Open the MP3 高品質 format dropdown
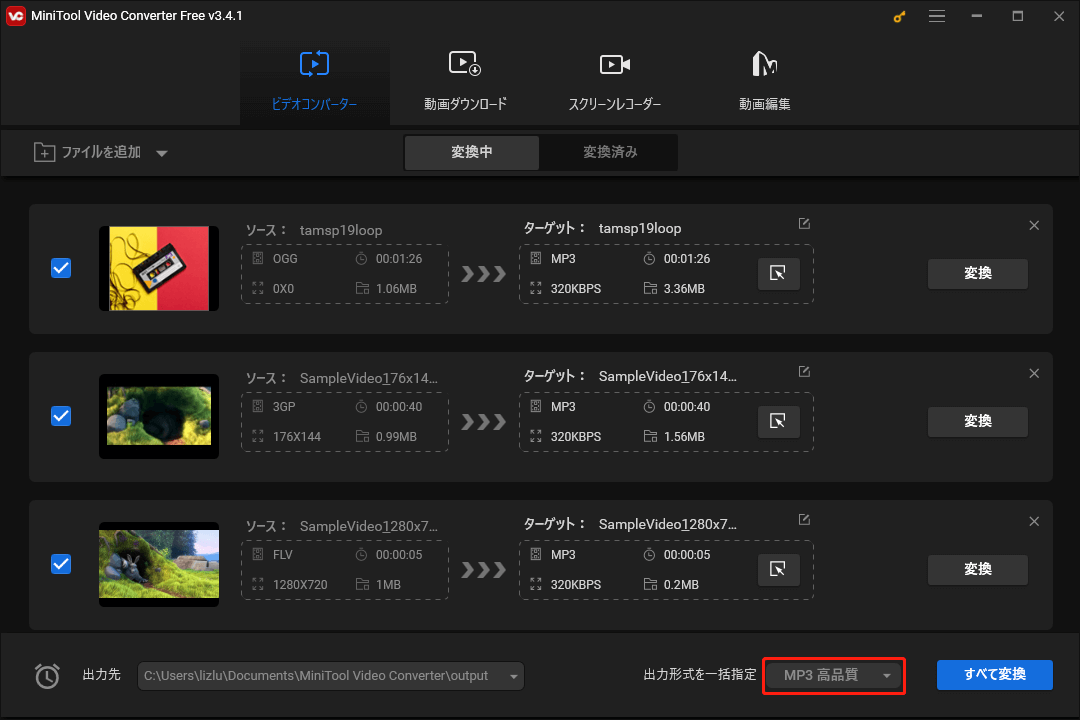 tap(833, 675)
